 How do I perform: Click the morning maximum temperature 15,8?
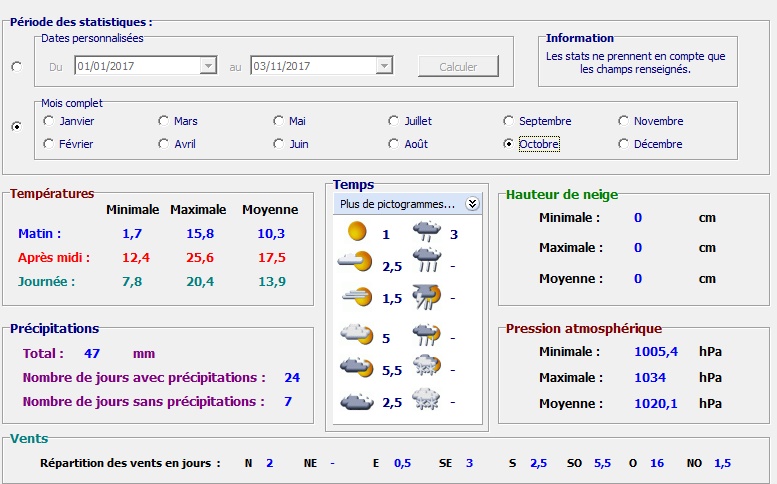pos(200,234)
